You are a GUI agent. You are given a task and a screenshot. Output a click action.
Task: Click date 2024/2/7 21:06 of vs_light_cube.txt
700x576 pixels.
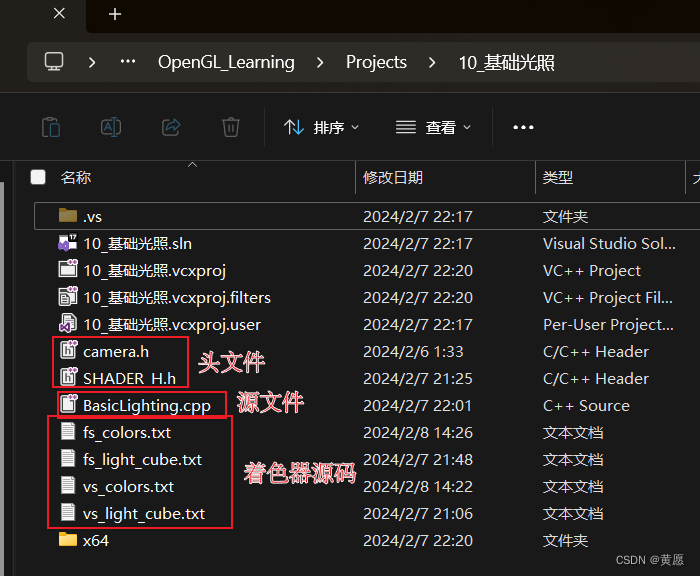(418, 514)
